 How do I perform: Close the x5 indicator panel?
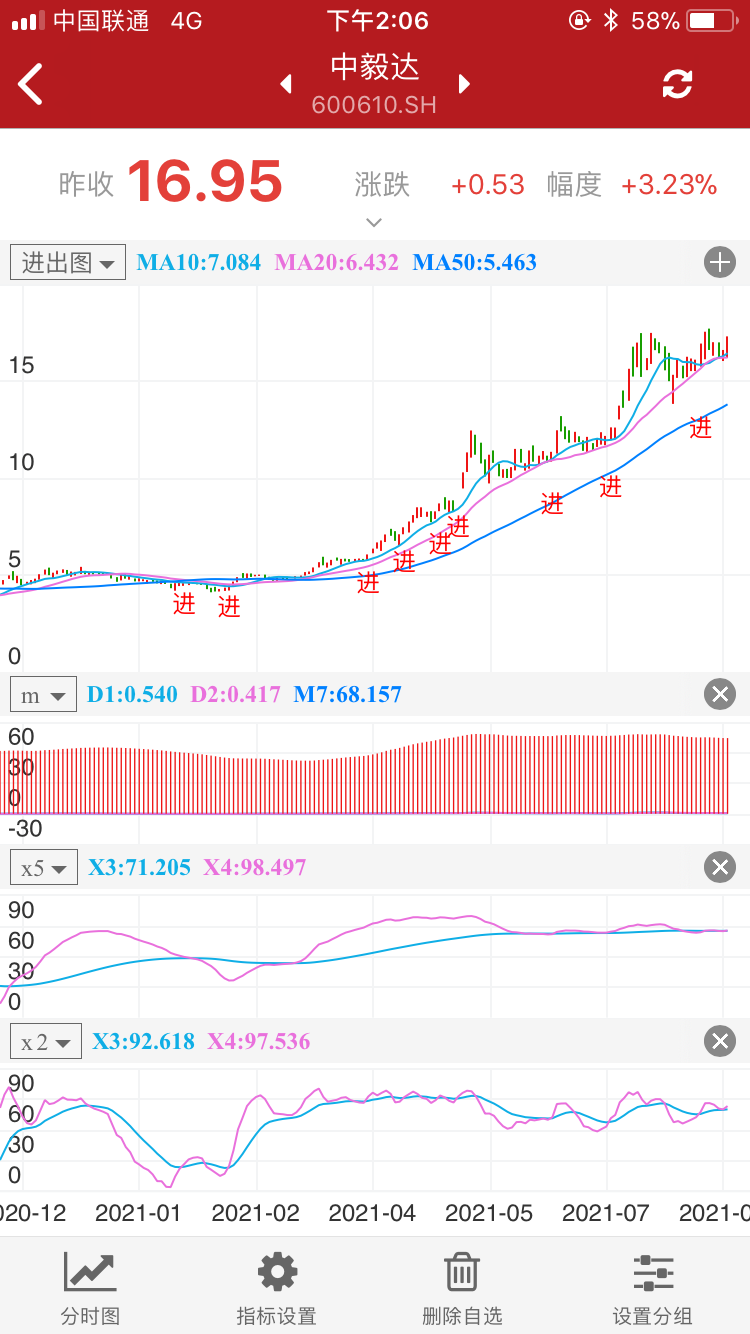pyautogui.click(x=720, y=867)
